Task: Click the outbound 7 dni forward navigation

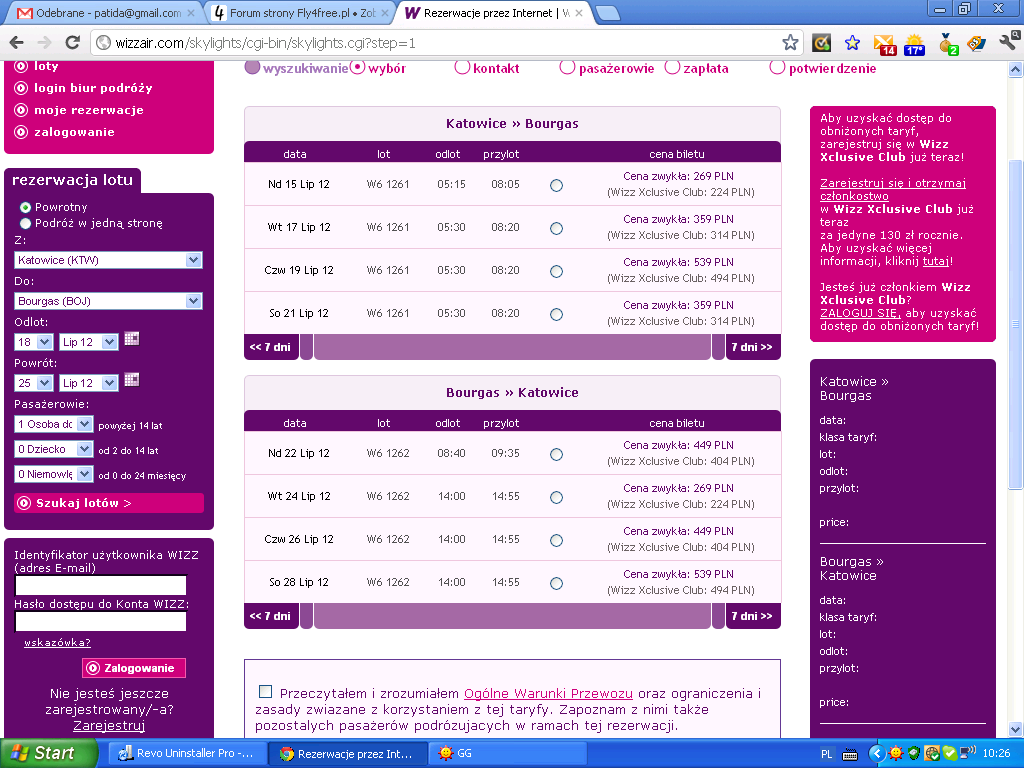Action: pos(752,347)
